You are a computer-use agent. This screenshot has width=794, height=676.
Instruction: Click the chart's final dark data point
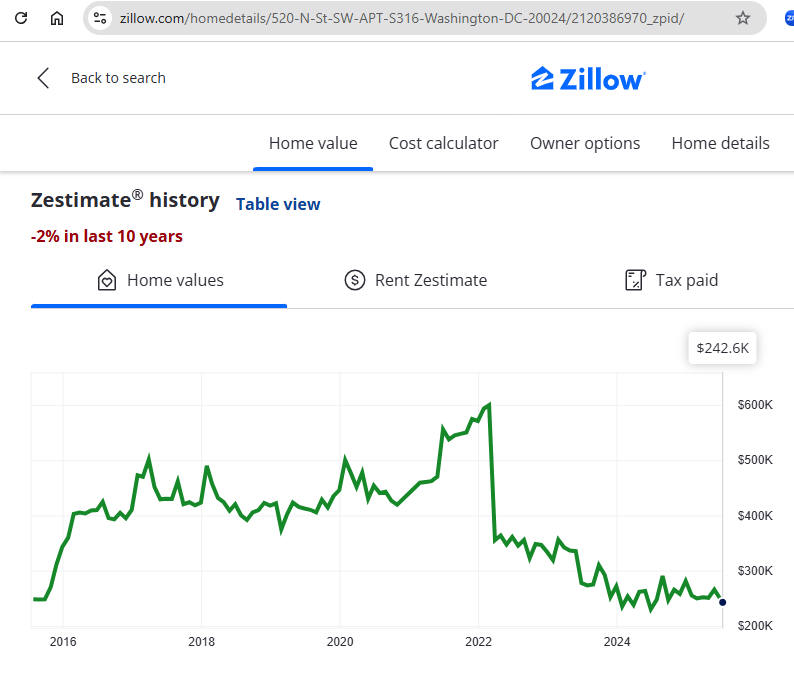coord(722,602)
